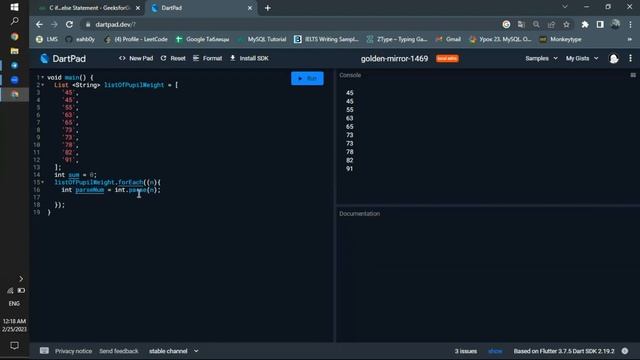Close the DartPad browser tab
640x360 pixels.
coord(250,8)
